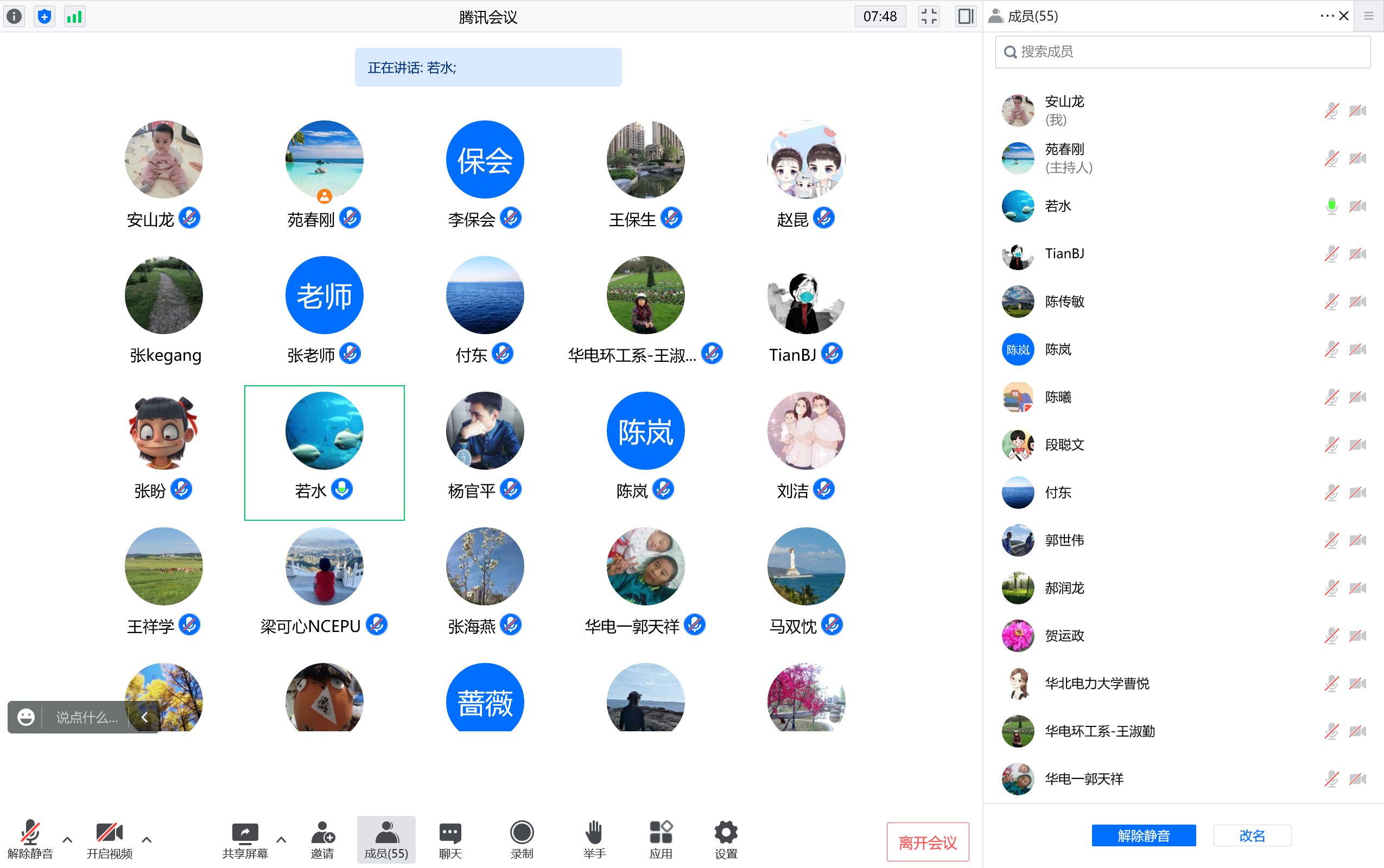This screenshot has width=1384, height=868.
Task: Click 若水 green mic in member list
Action: pos(1331,206)
